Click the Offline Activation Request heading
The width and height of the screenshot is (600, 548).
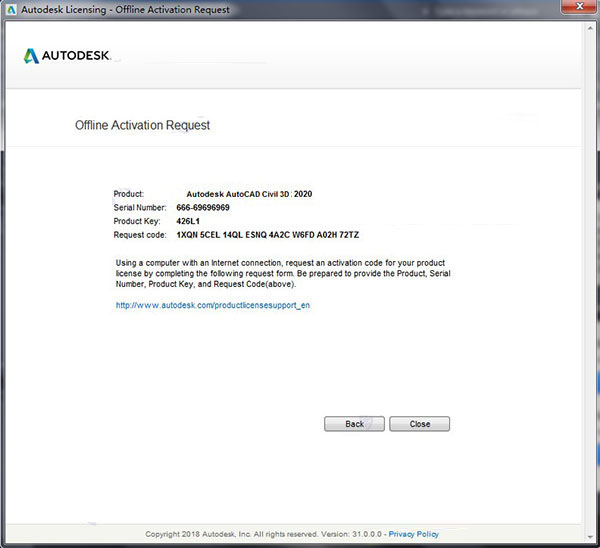pyautogui.click(x=142, y=125)
